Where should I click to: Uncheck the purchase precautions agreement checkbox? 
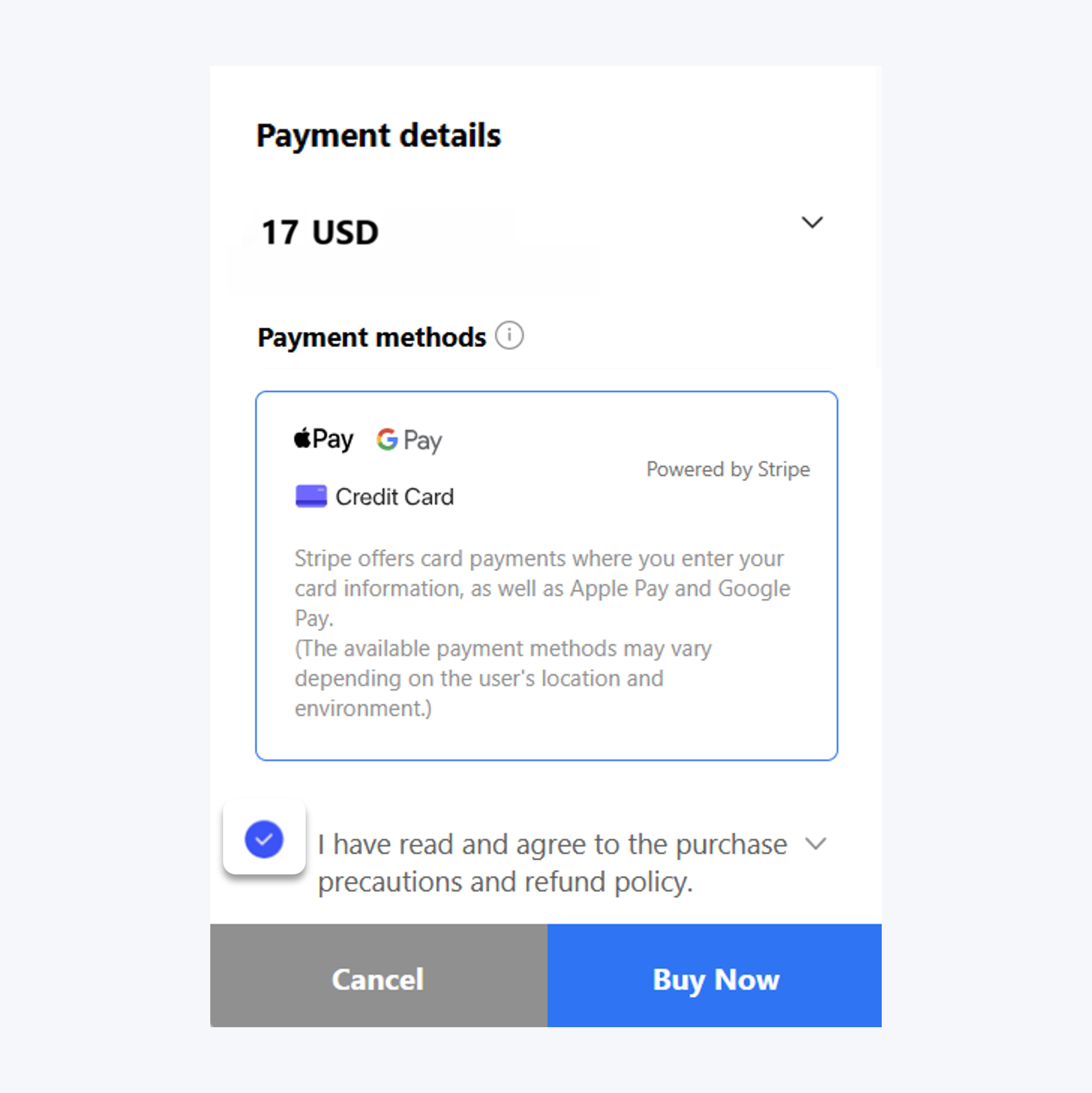[x=264, y=839]
